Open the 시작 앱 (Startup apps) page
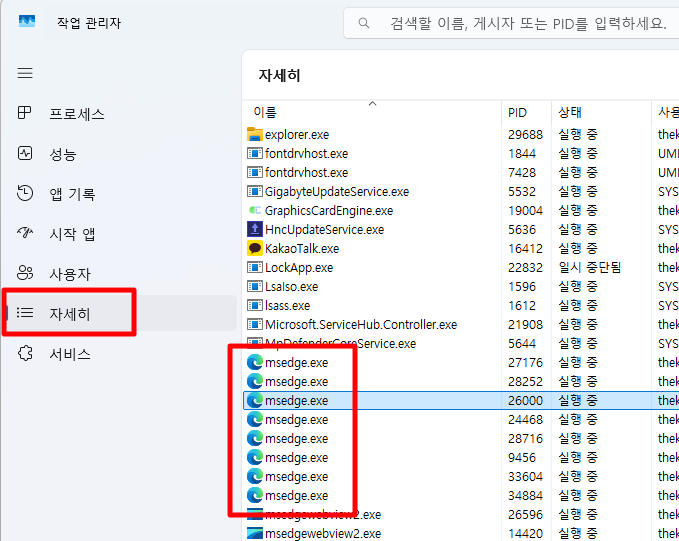Screen dimensions: 679x541 (119, 234)
